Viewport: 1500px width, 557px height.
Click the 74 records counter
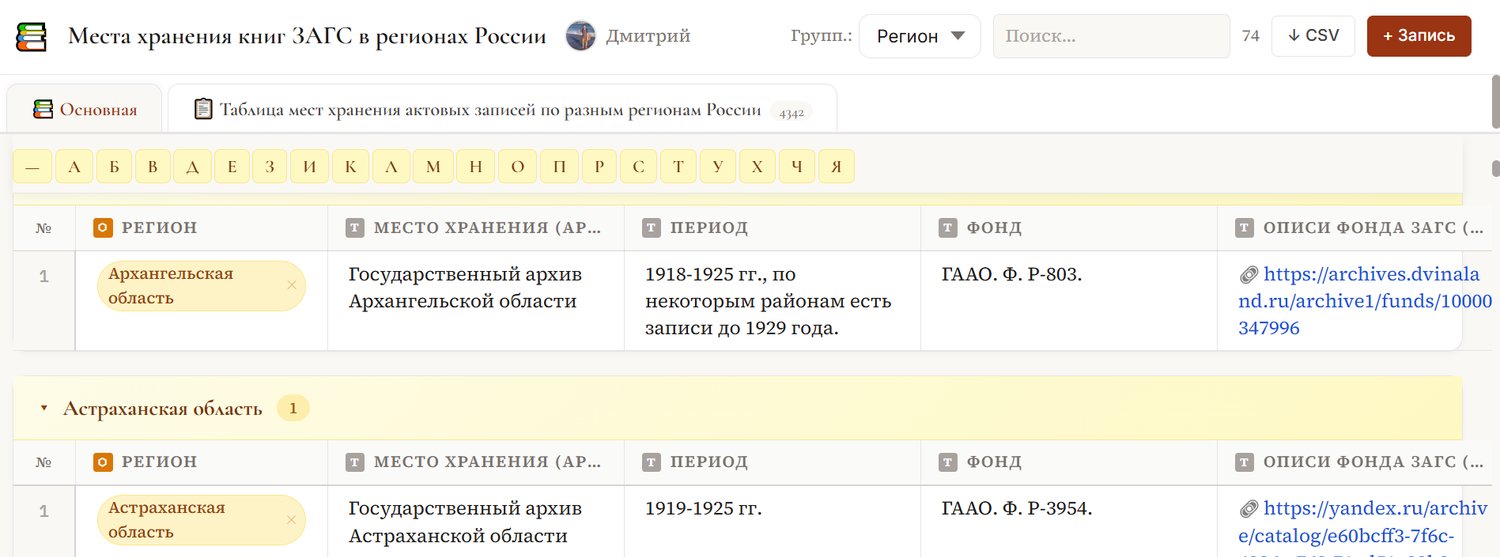[x=1250, y=36]
